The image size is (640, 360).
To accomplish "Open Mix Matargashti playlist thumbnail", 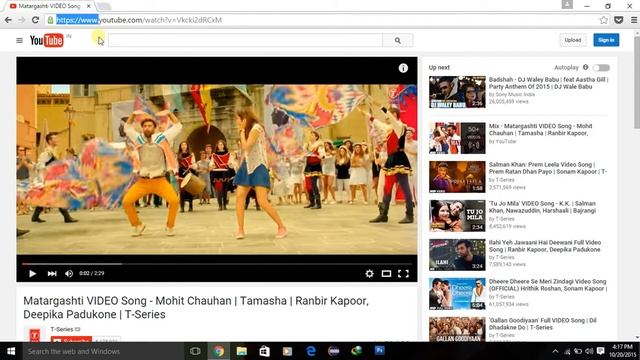I will click(x=457, y=138).
